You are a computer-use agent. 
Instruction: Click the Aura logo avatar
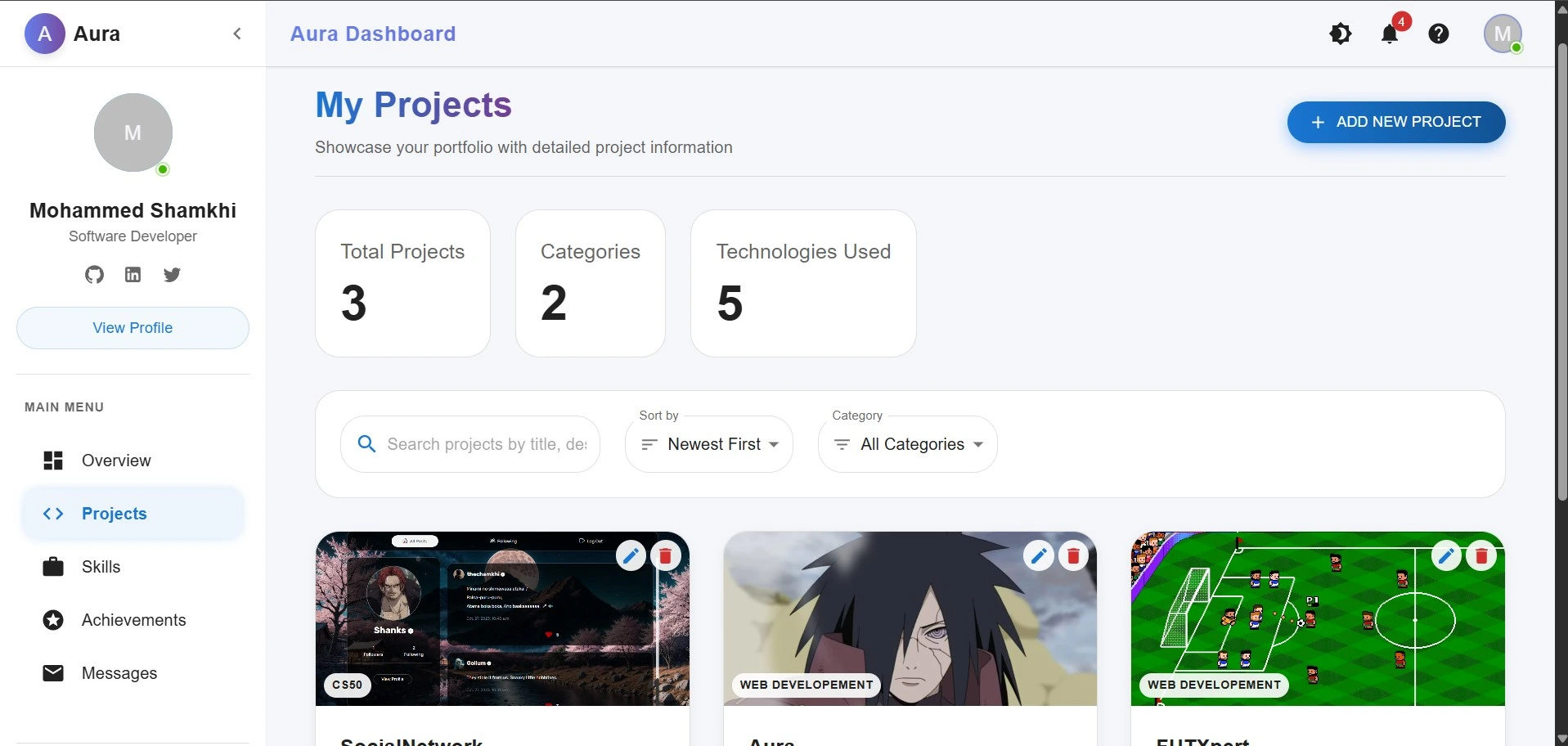coord(45,34)
